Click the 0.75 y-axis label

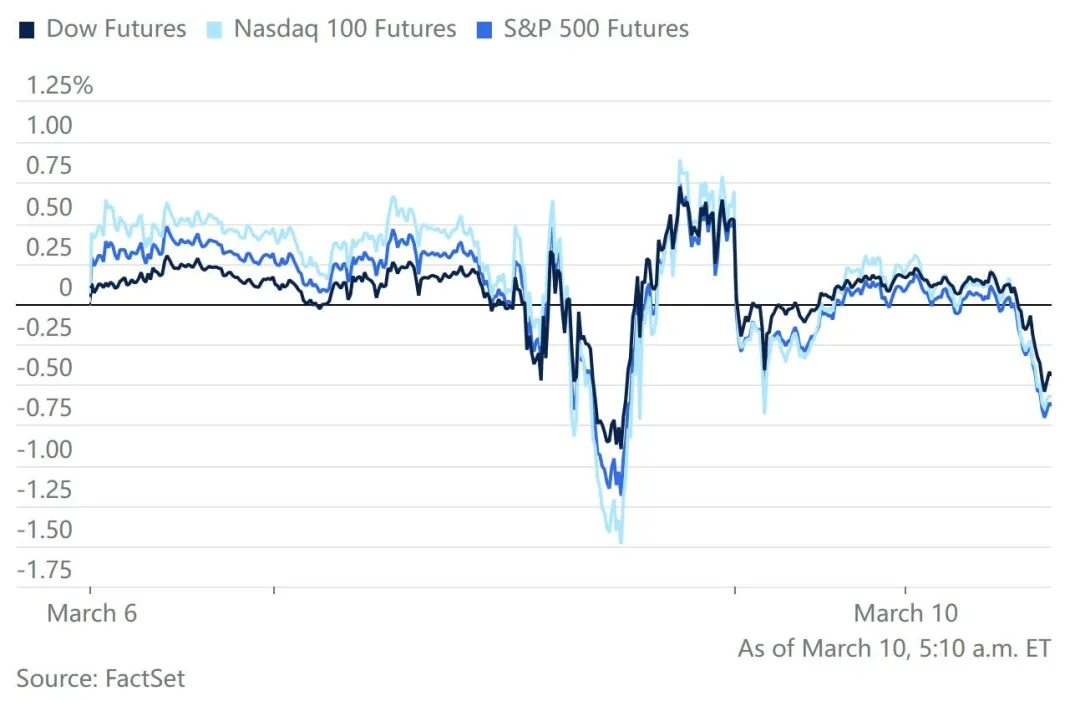pyautogui.click(x=50, y=166)
